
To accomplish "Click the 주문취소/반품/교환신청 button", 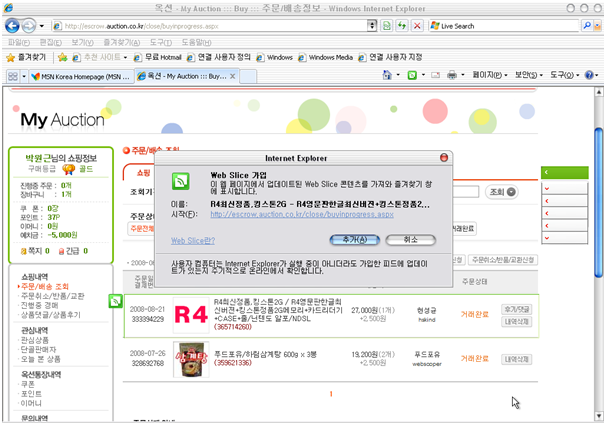I will pos(502,260).
